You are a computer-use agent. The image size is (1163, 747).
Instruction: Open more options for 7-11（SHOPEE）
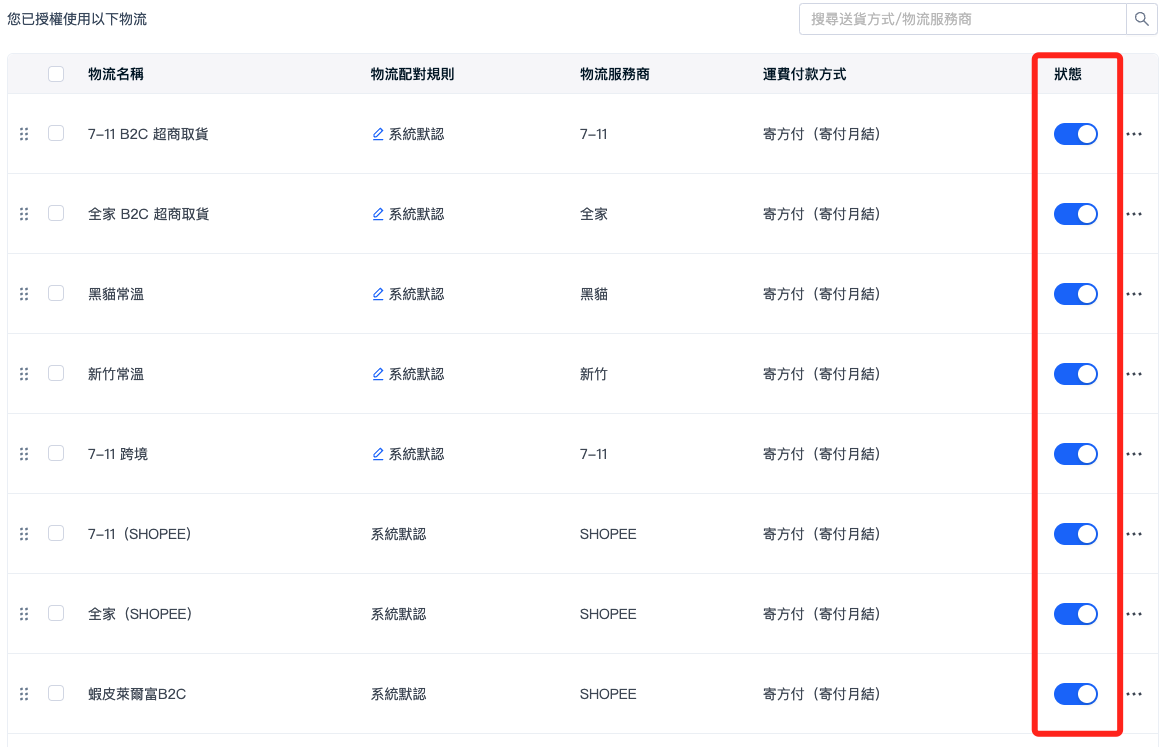1134,534
